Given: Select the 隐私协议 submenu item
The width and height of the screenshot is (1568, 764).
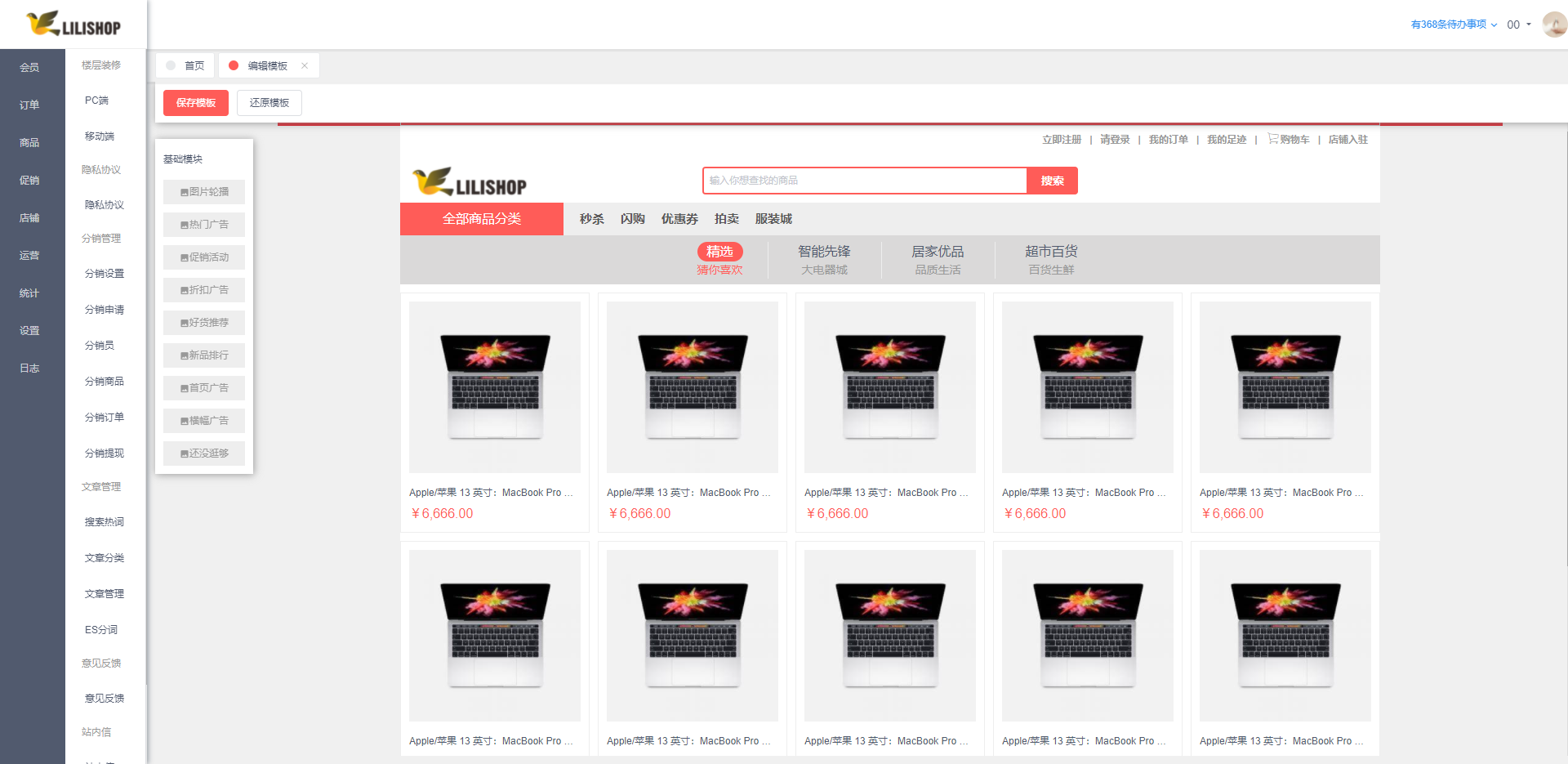Looking at the screenshot, I should pyautogui.click(x=105, y=205).
